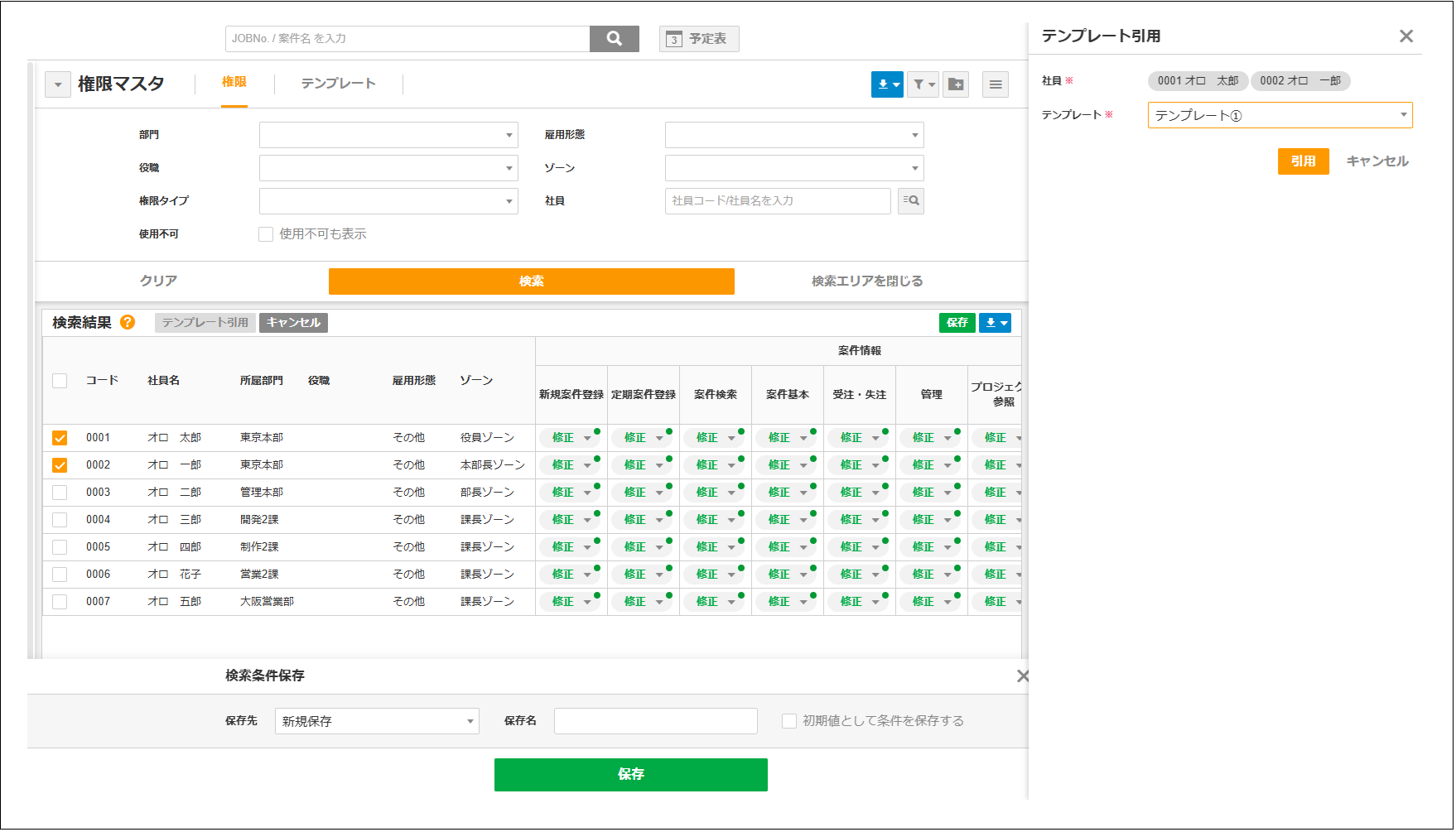Open the filter icon in the top toolbar
The height and width of the screenshot is (832, 1456).
(922, 85)
